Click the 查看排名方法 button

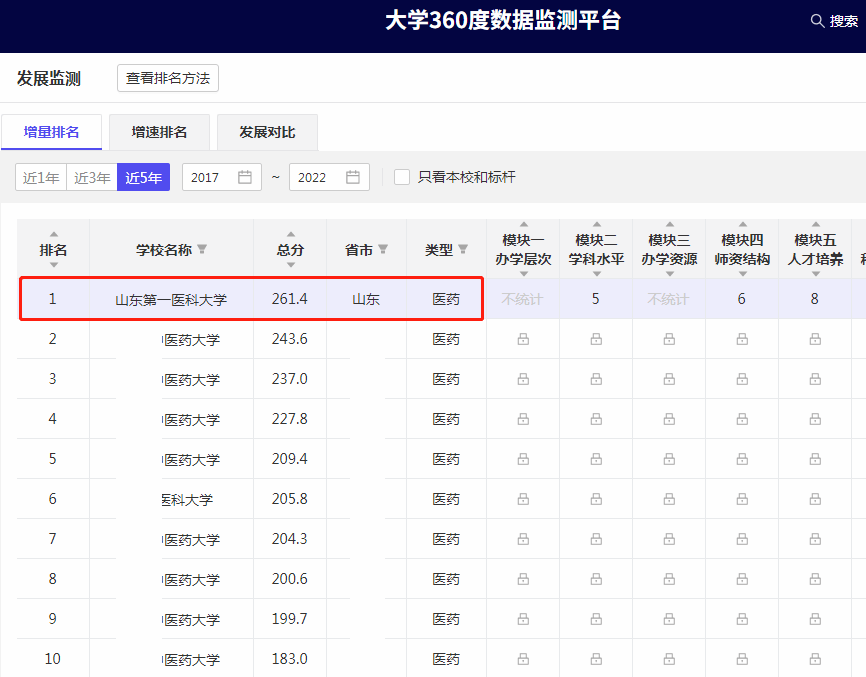(168, 78)
